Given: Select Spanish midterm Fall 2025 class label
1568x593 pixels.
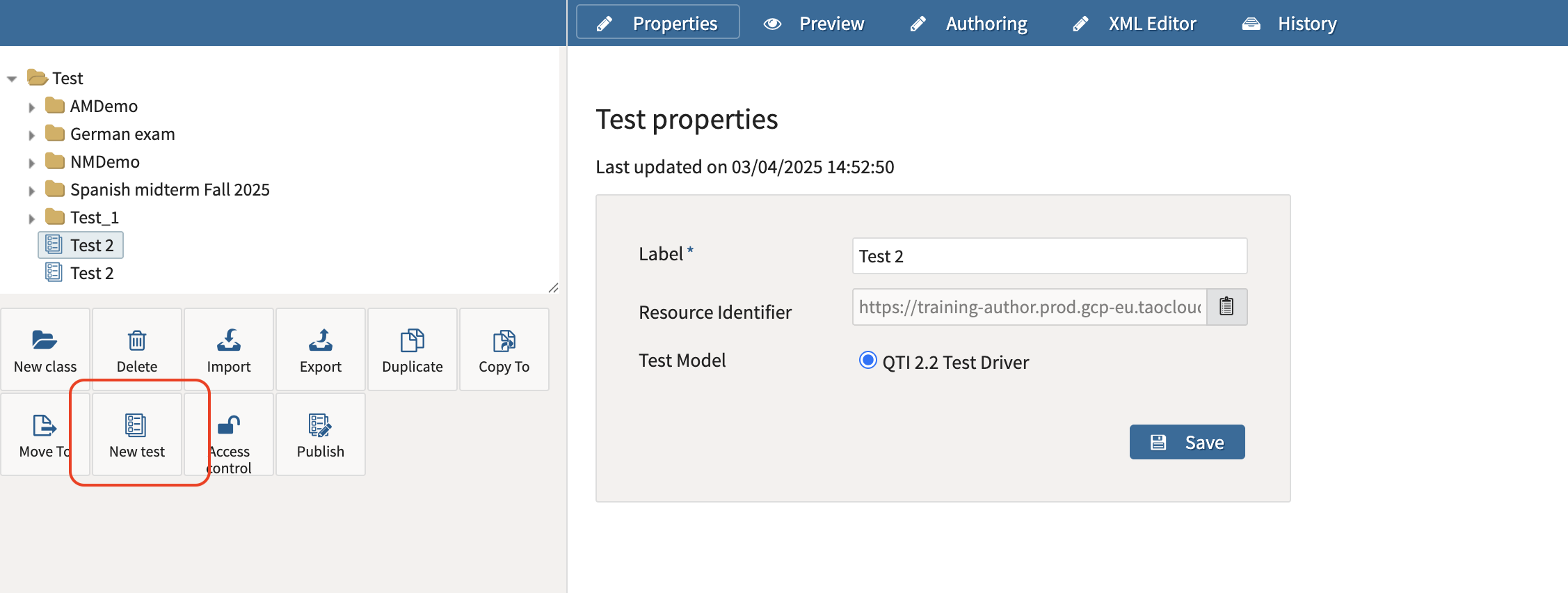Looking at the screenshot, I should (x=170, y=189).
